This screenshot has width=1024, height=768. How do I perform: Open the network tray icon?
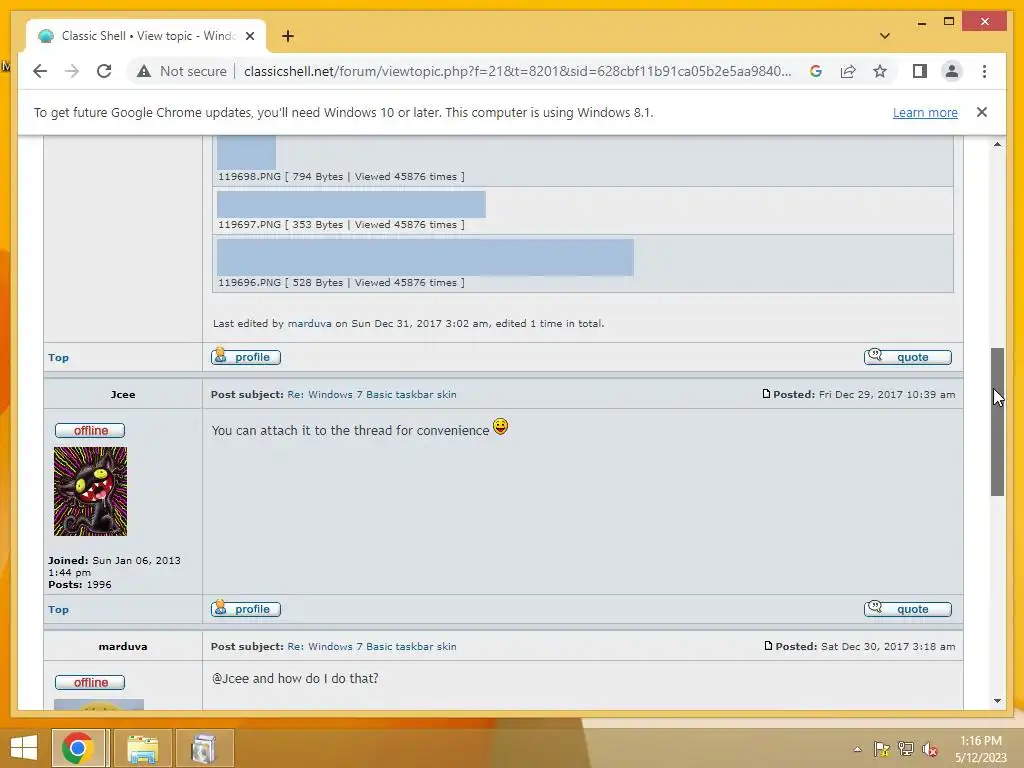(906, 749)
